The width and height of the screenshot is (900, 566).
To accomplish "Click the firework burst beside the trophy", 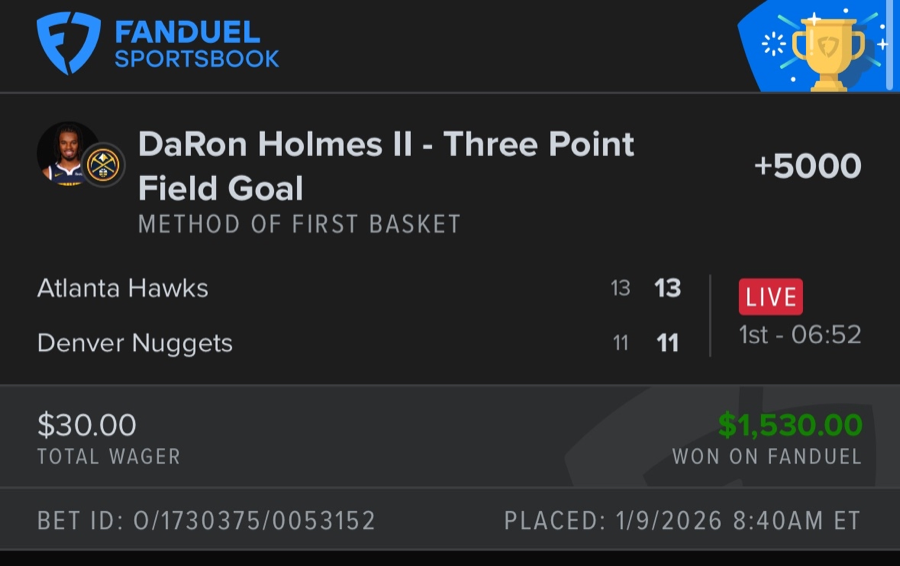I will pos(773,44).
